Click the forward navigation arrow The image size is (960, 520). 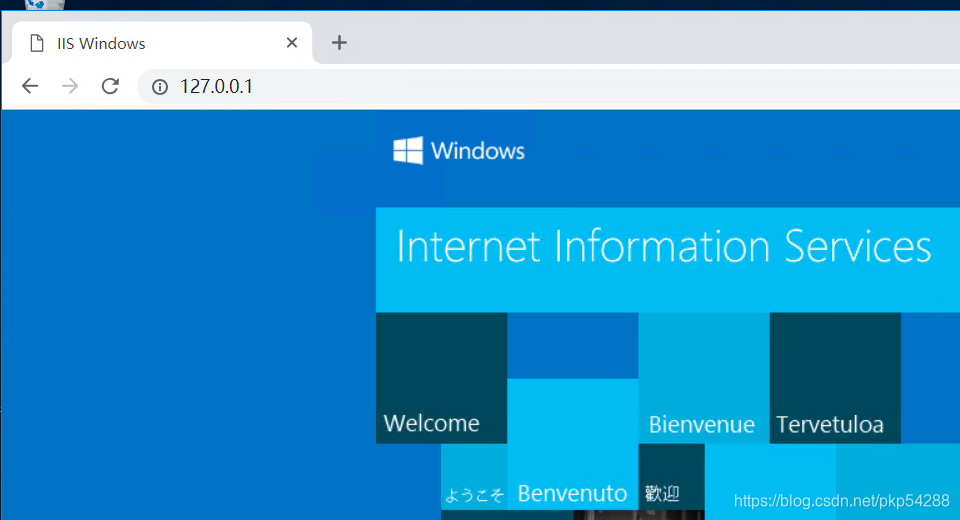pos(70,86)
